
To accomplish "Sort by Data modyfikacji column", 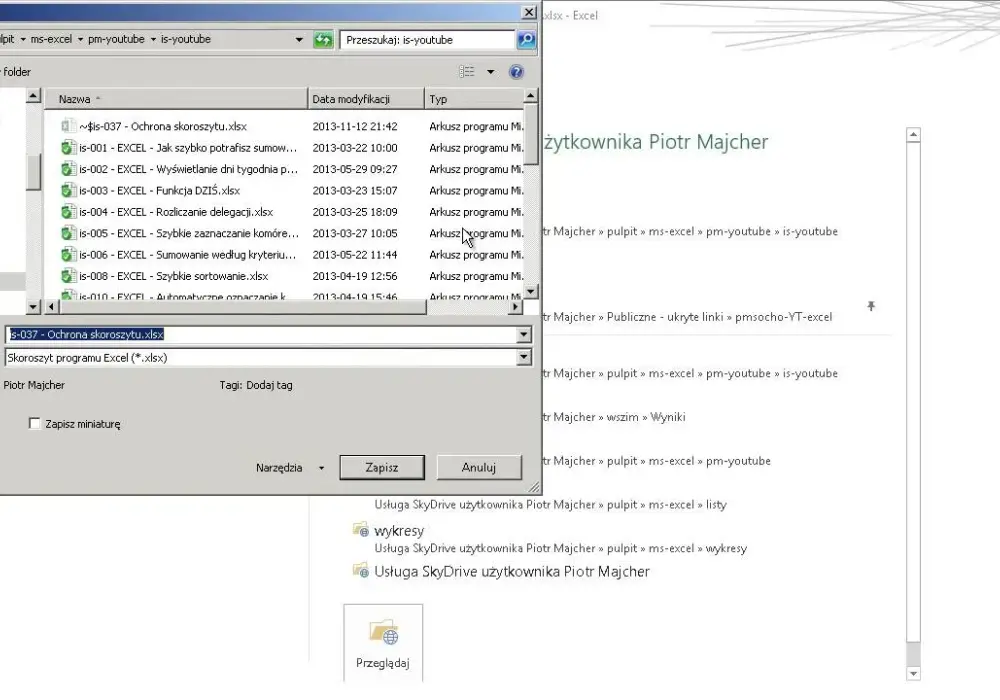I will click(x=366, y=99).
